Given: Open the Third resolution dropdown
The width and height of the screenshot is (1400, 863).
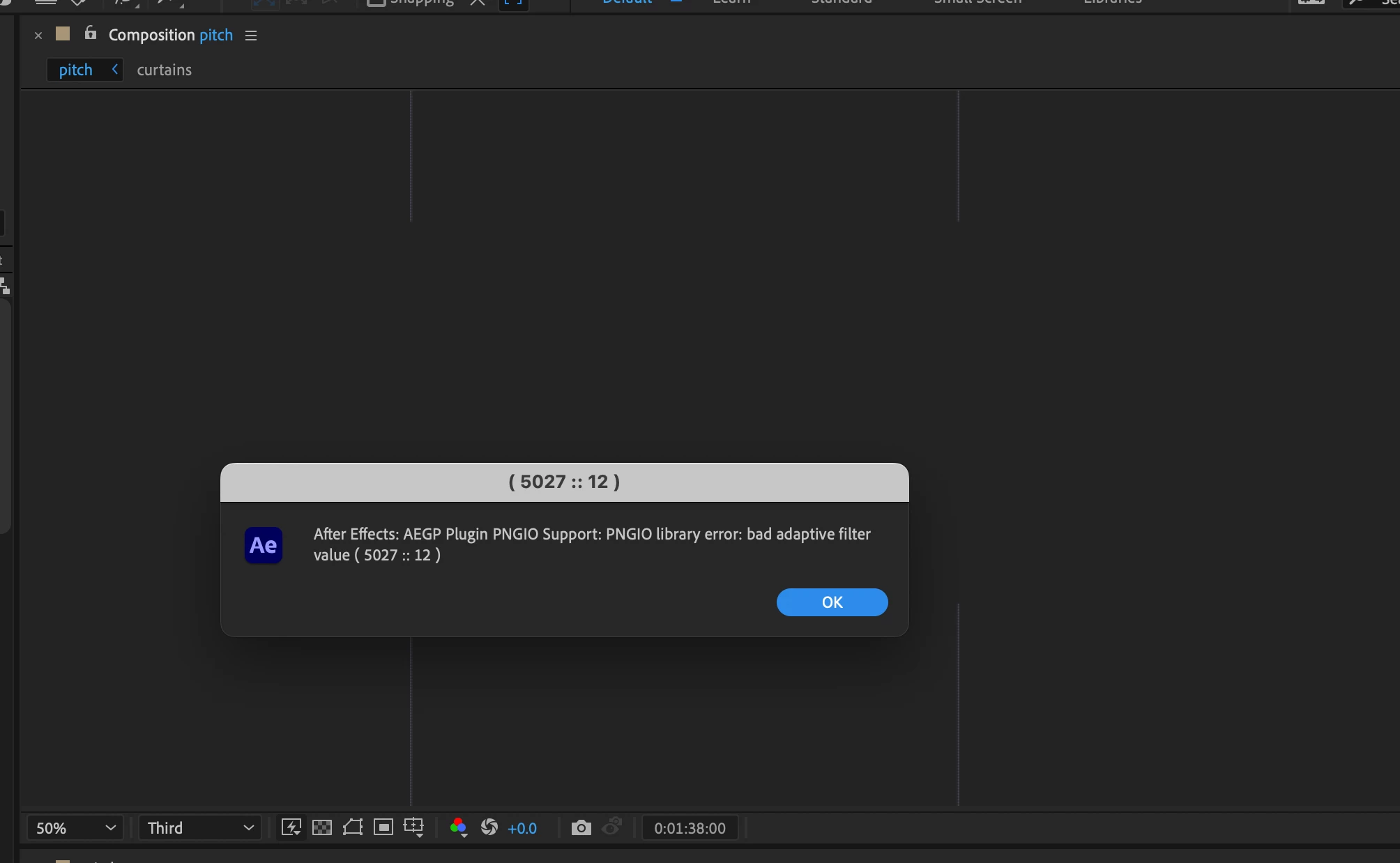Looking at the screenshot, I should [199, 827].
